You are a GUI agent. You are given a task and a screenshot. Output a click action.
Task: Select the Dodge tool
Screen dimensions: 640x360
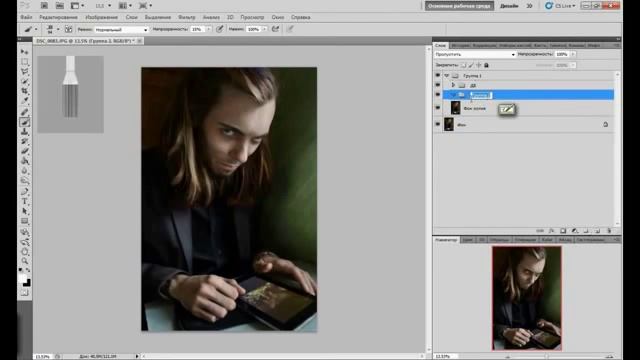pos(25,181)
